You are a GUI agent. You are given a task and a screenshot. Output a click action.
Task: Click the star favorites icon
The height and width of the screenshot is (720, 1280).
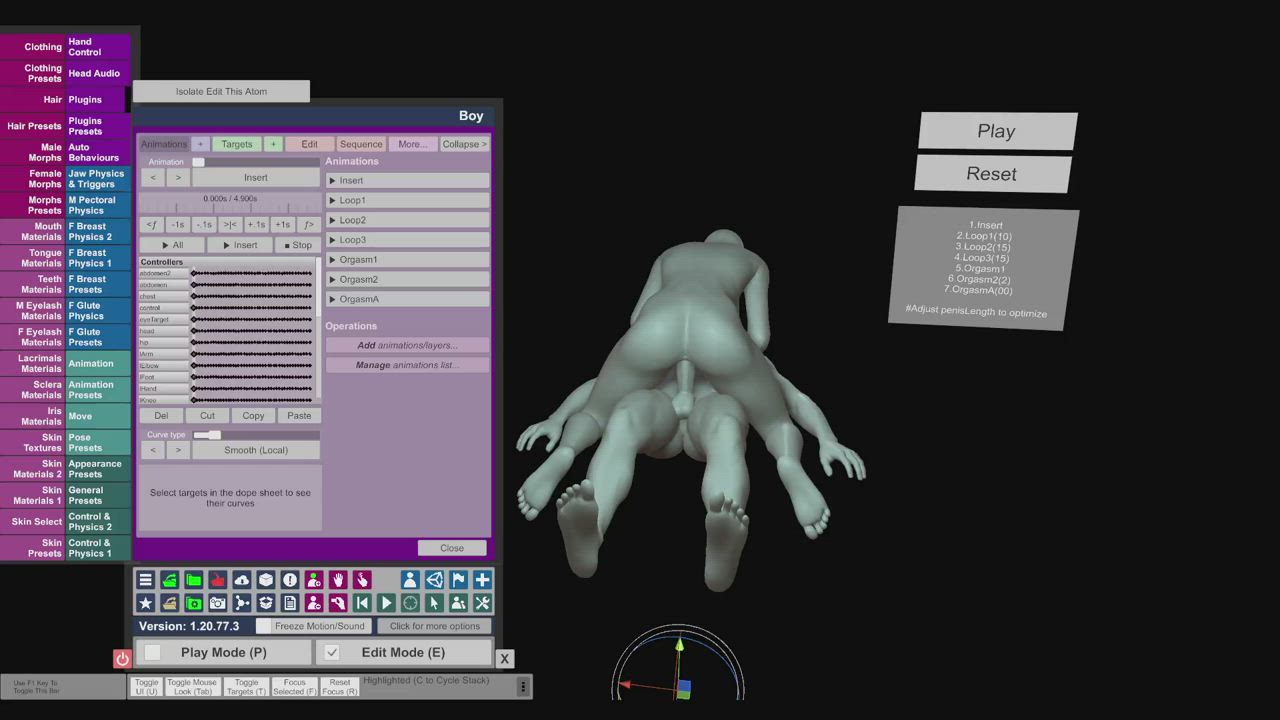point(146,603)
